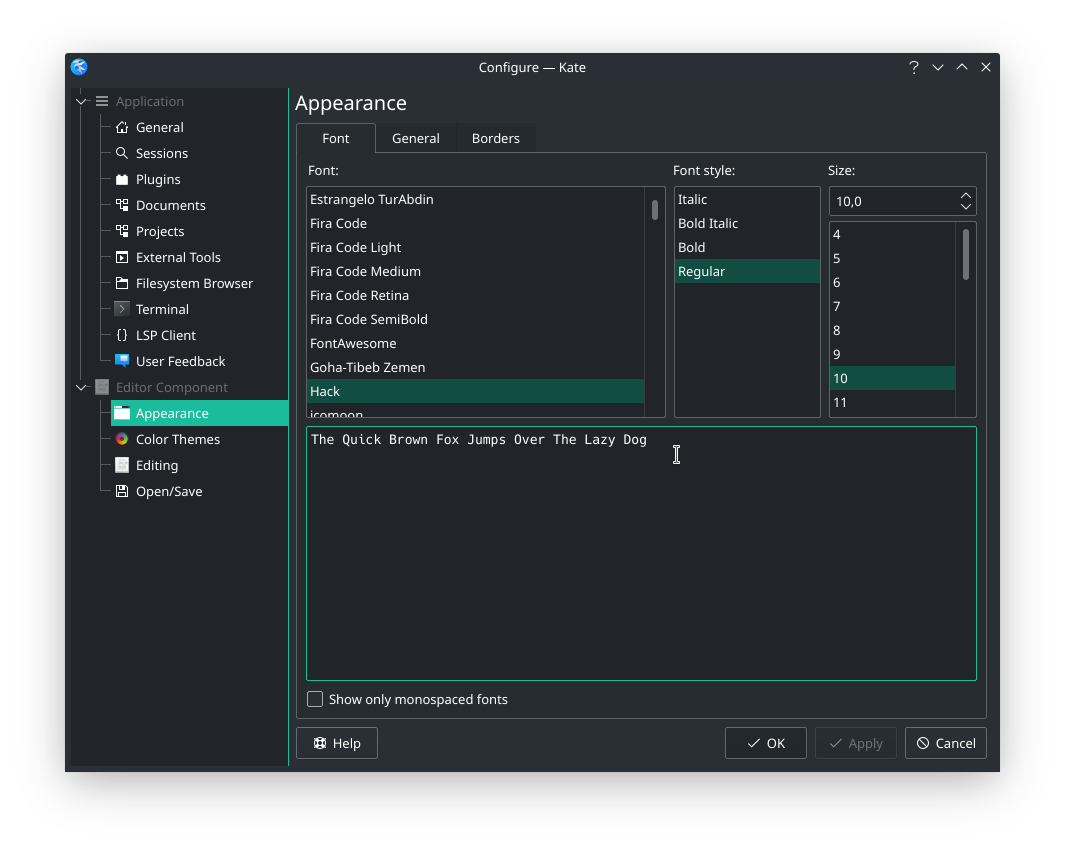This screenshot has height=849, width=1065.
Task: Select the Fira Code SemiBold font
Action: pos(475,319)
